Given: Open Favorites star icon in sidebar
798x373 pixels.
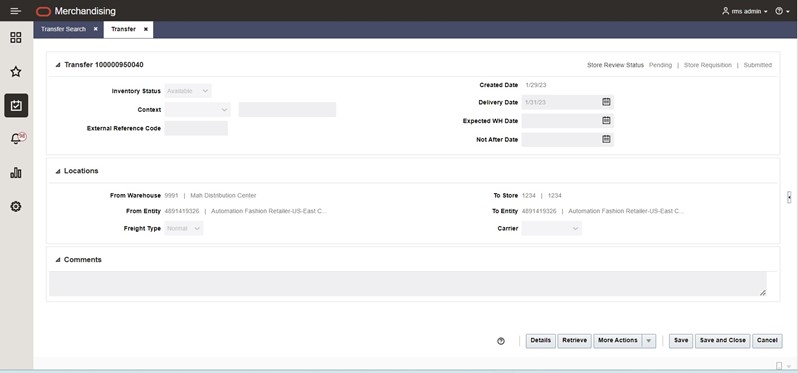Looking at the screenshot, I should tap(16, 71).
